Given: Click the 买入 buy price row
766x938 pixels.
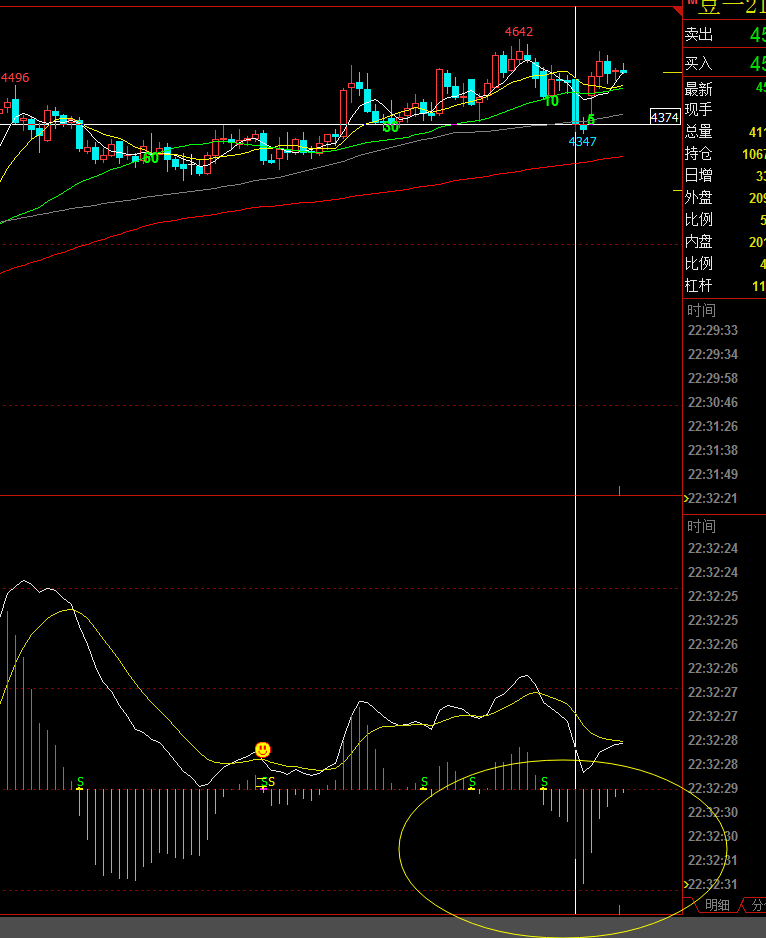Looking at the screenshot, I should (724, 64).
